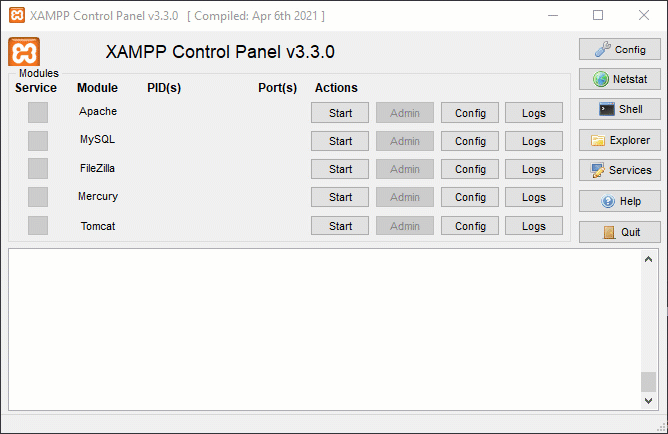Click the log scrollbar down arrow
This screenshot has width=668, height=434.
click(x=648, y=401)
